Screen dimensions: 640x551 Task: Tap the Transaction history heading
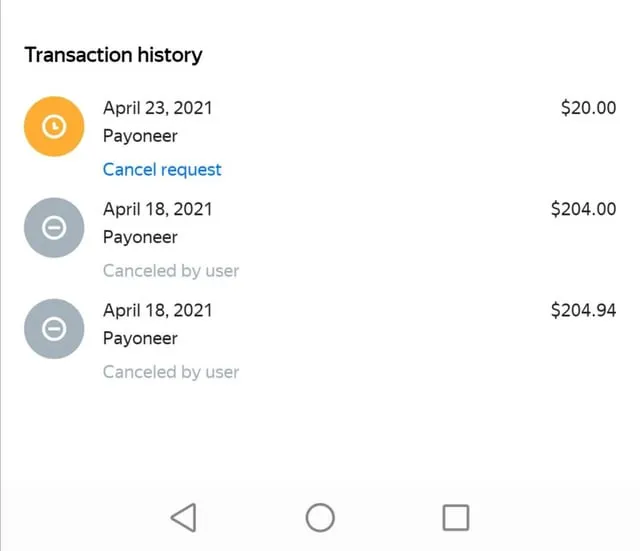coord(113,56)
